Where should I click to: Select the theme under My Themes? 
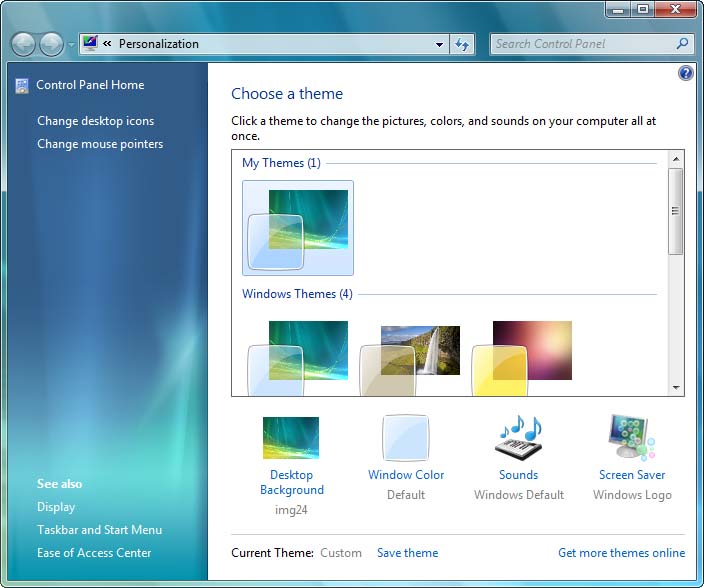[x=298, y=228]
